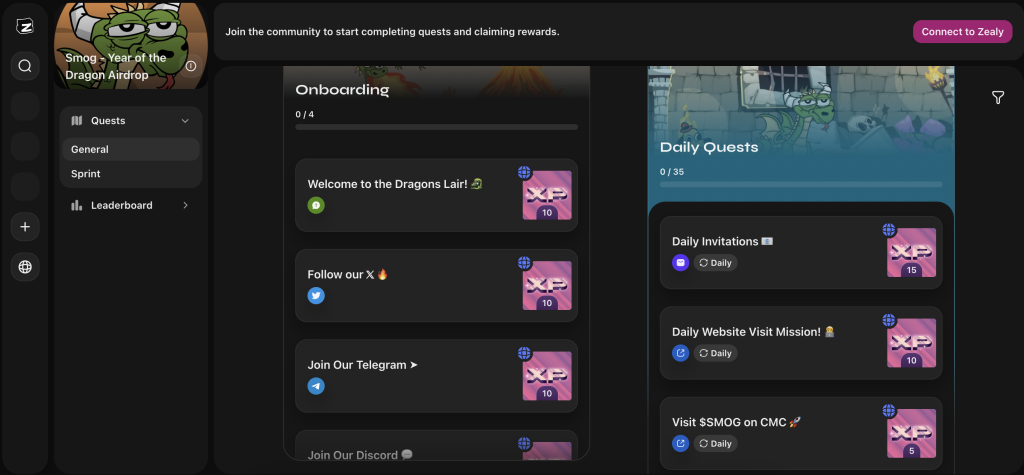The height and width of the screenshot is (475, 1024).
Task: Click the info icon beside community name
Action: click(191, 66)
